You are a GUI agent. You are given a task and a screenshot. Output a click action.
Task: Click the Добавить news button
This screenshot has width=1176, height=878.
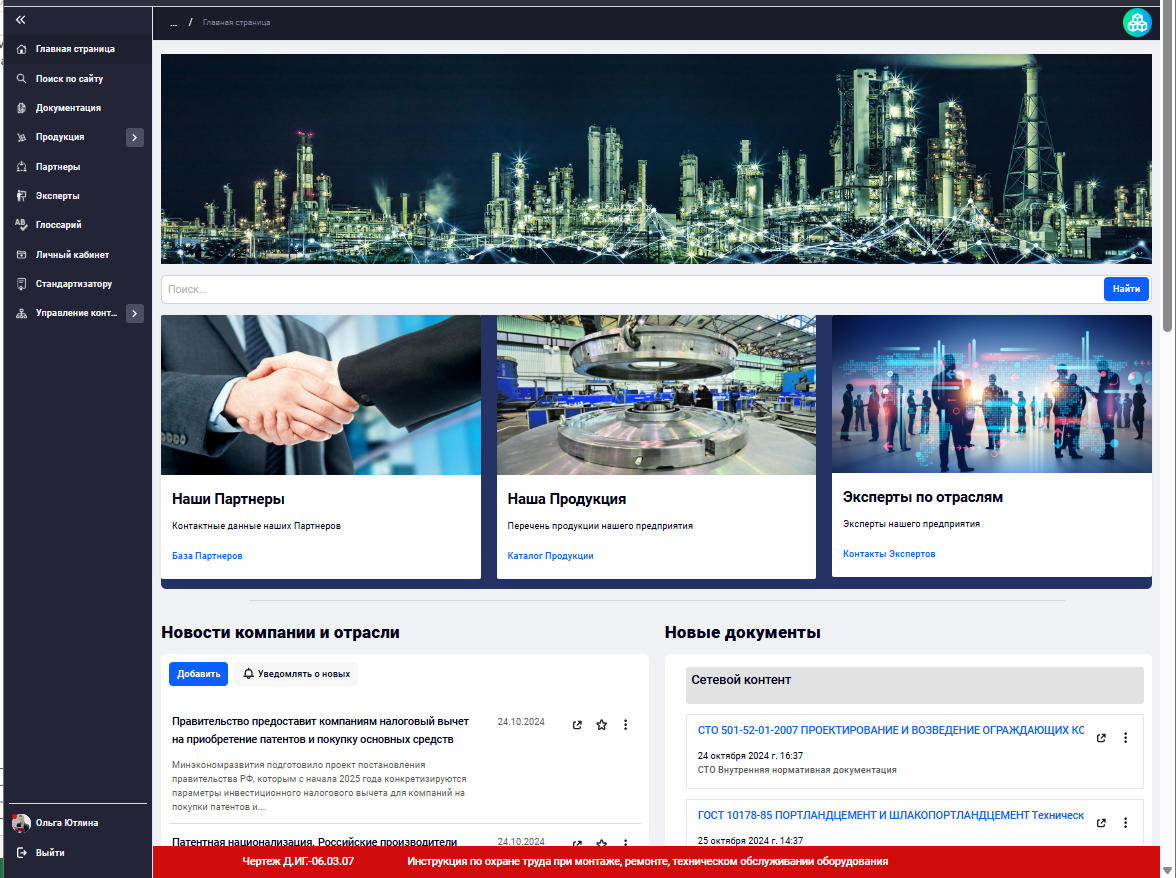pyautogui.click(x=198, y=674)
